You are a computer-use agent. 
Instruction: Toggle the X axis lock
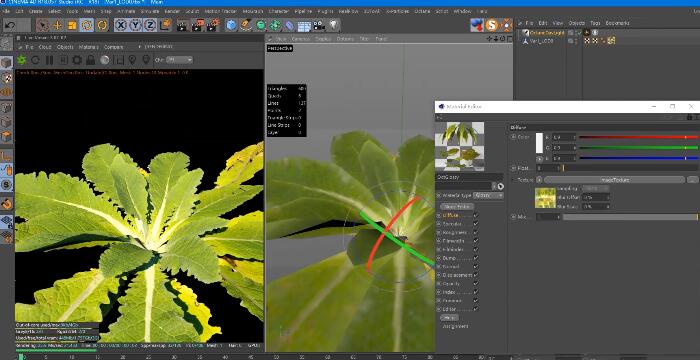click(x=121, y=25)
